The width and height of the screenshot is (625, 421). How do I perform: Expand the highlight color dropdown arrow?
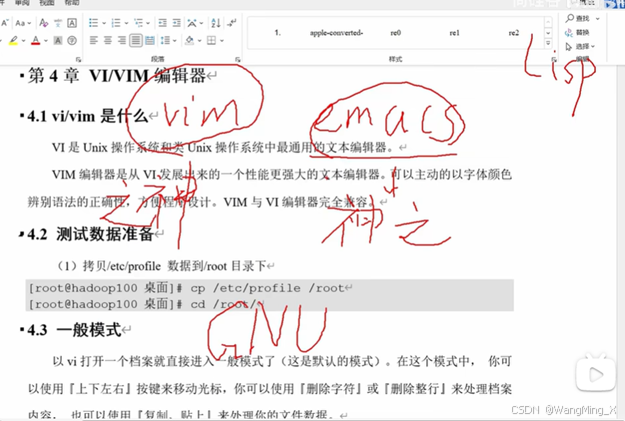(24, 41)
